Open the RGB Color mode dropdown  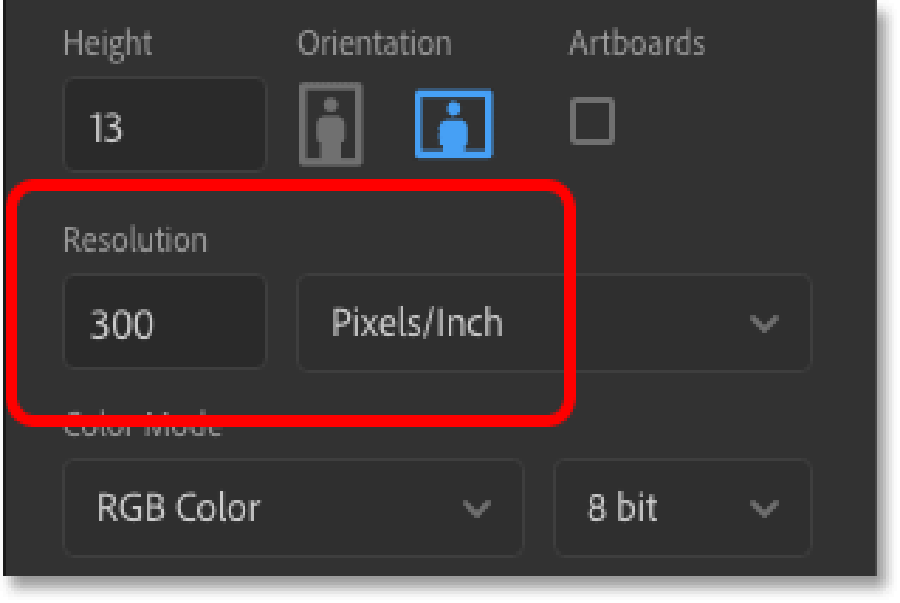tap(293, 508)
